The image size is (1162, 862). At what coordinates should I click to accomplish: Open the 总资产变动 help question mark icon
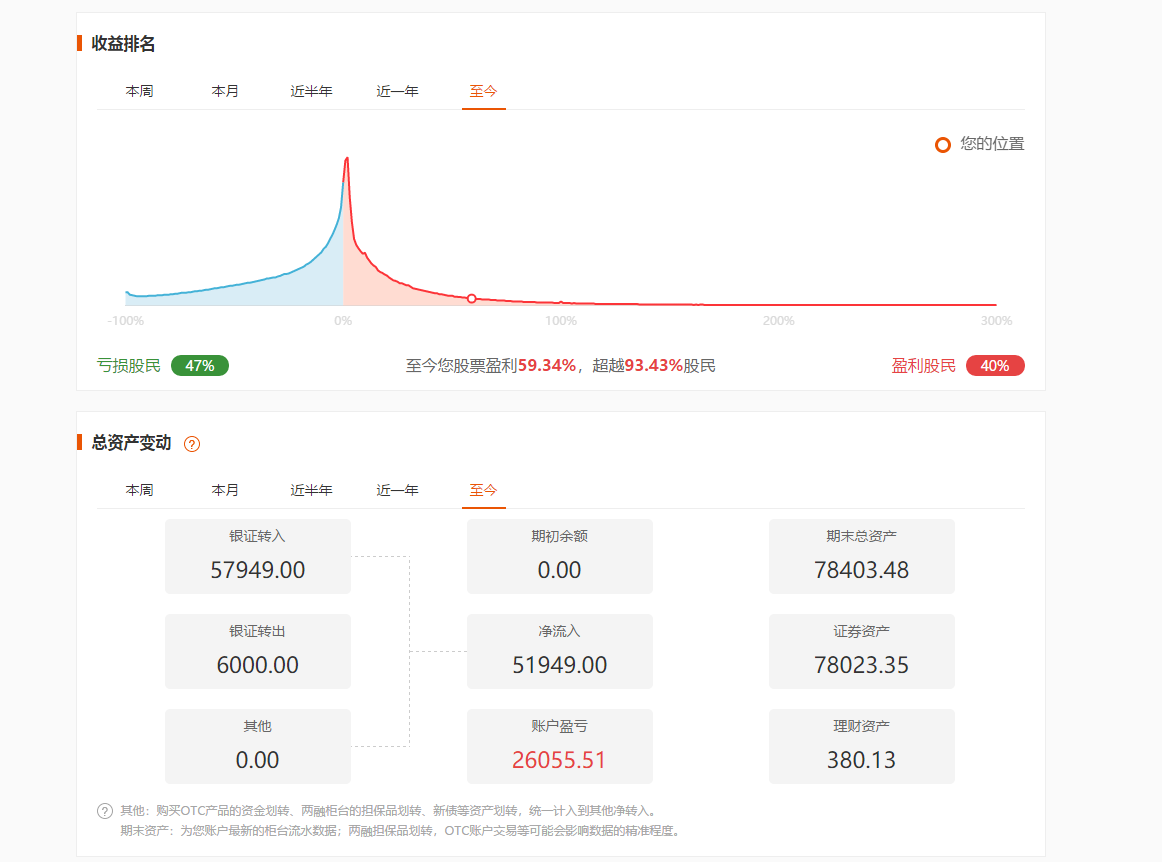[x=192, y=444]
